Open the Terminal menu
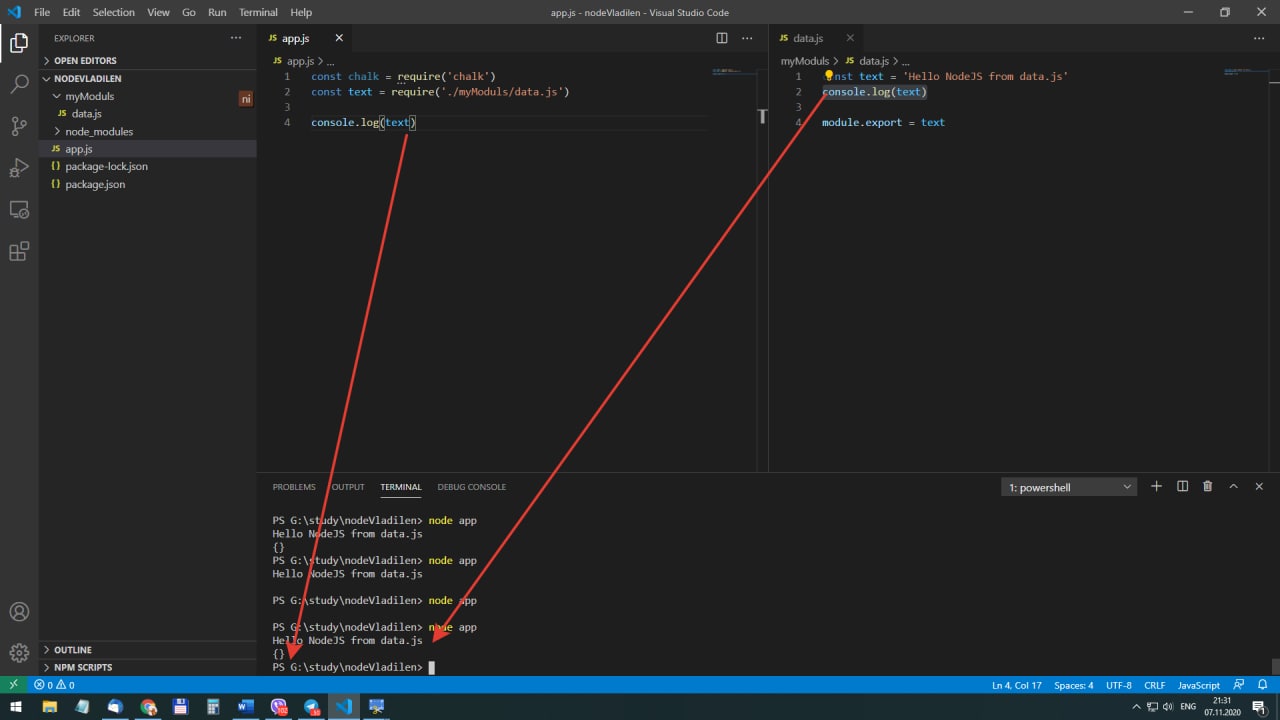 [258, 12]
